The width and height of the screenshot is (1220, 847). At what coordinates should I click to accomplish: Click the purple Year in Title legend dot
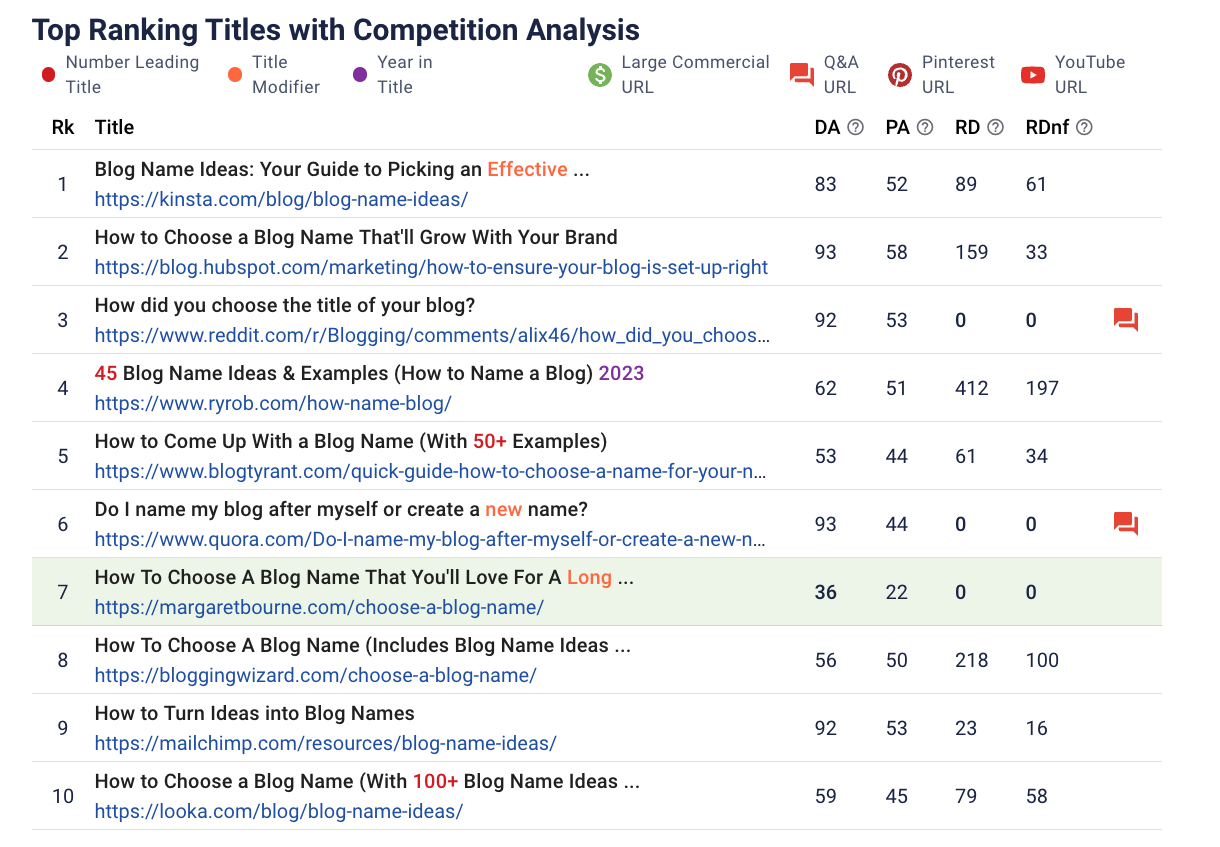tap(362, 74)
